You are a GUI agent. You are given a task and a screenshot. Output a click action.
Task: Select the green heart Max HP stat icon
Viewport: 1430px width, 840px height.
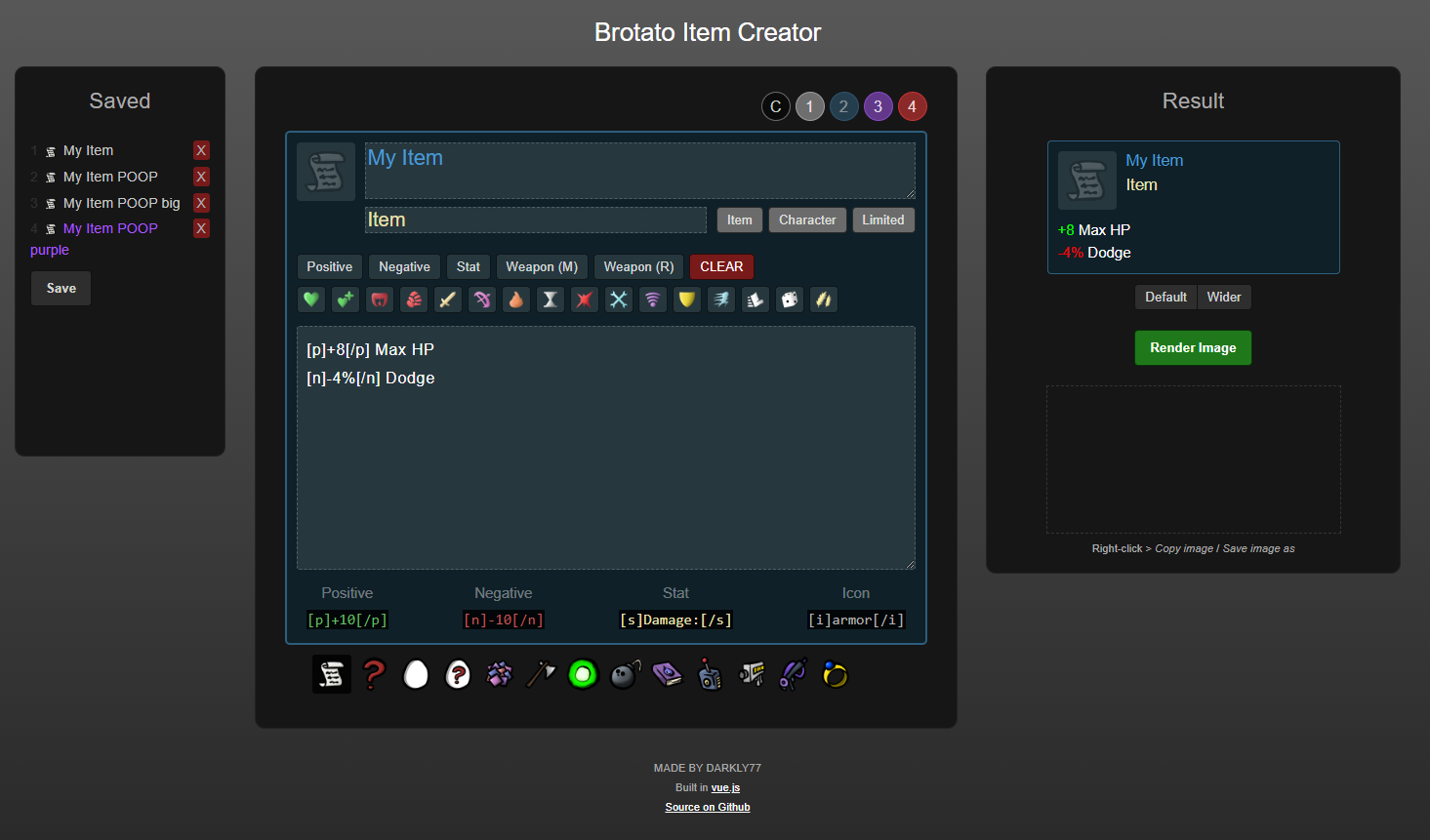[310, 300]
